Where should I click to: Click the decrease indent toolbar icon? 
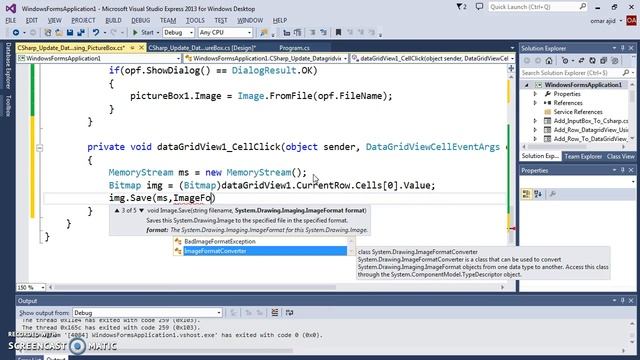pyautogui.click(x=287, y=32)
